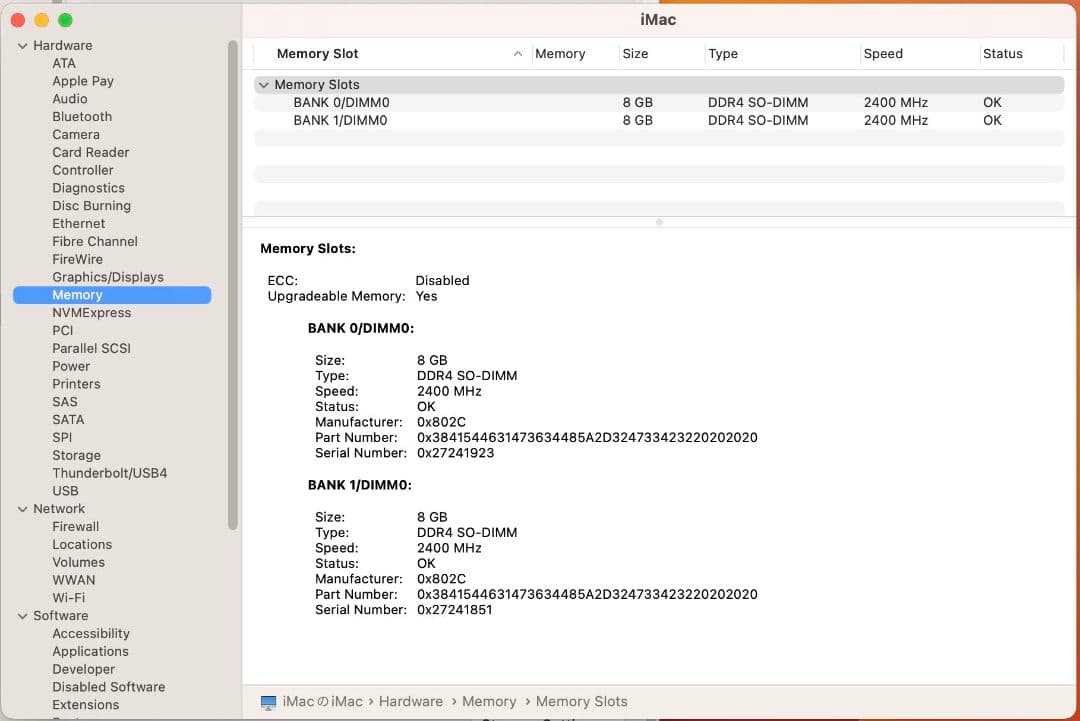1080x721 pixels.
Task: Collapse the Hardware section in the sidebar
Action: coord(22,45)
